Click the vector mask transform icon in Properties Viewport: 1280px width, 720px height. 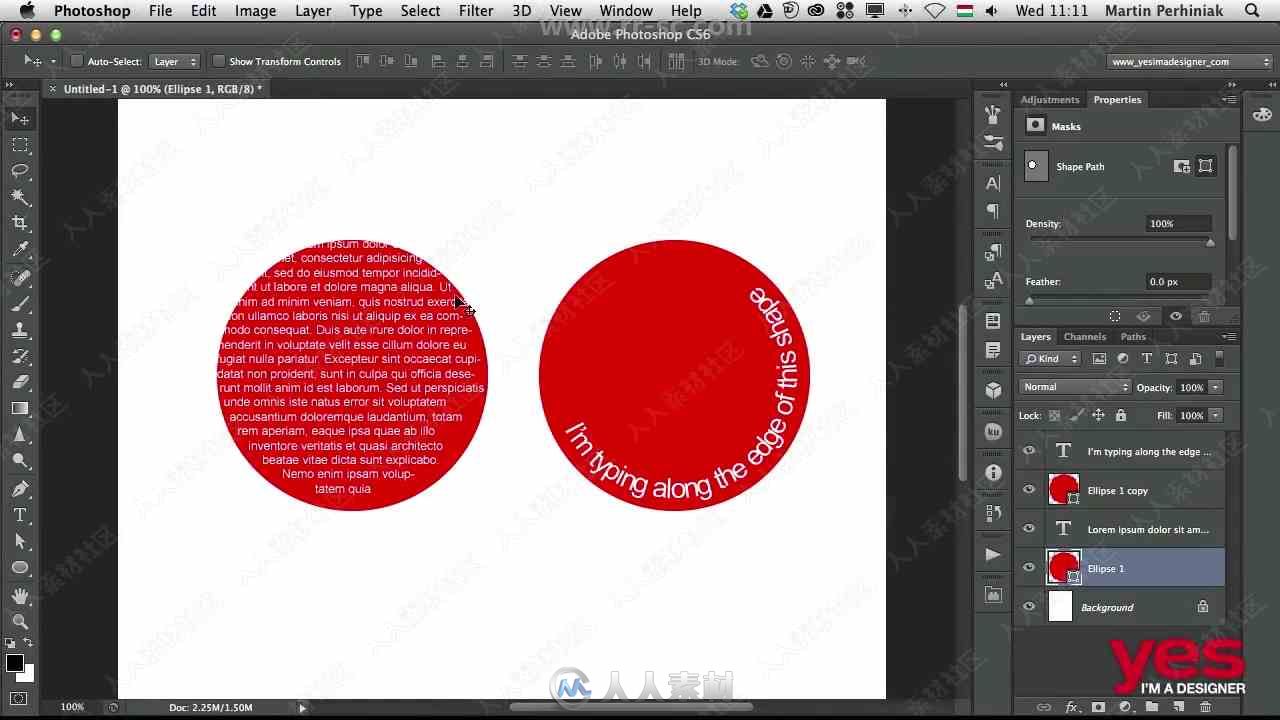point(1205,167)
